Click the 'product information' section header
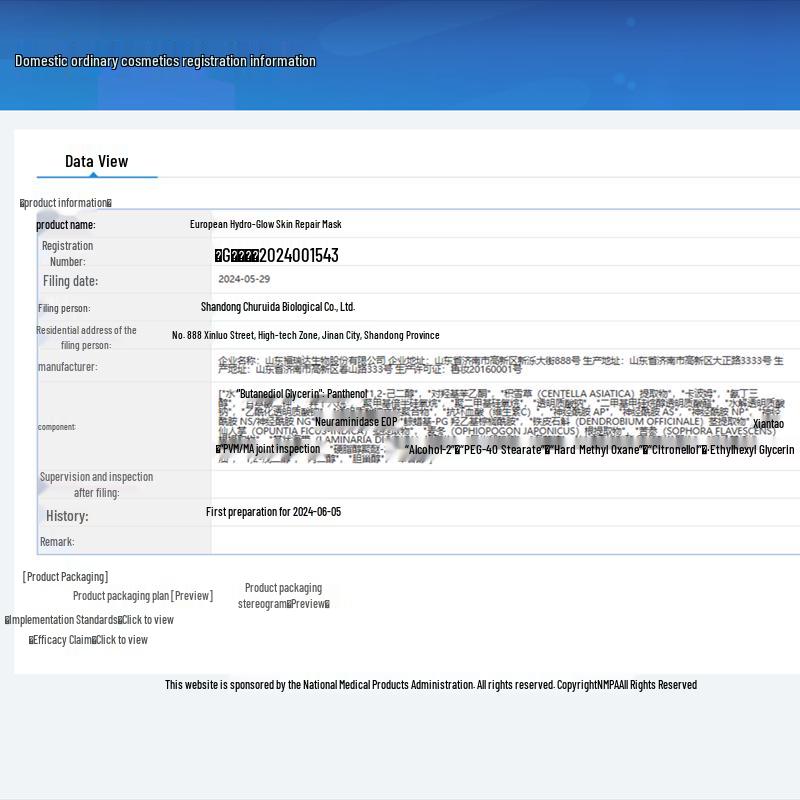The height and width of the screenshot is (800, 800). tap(66, 203)
